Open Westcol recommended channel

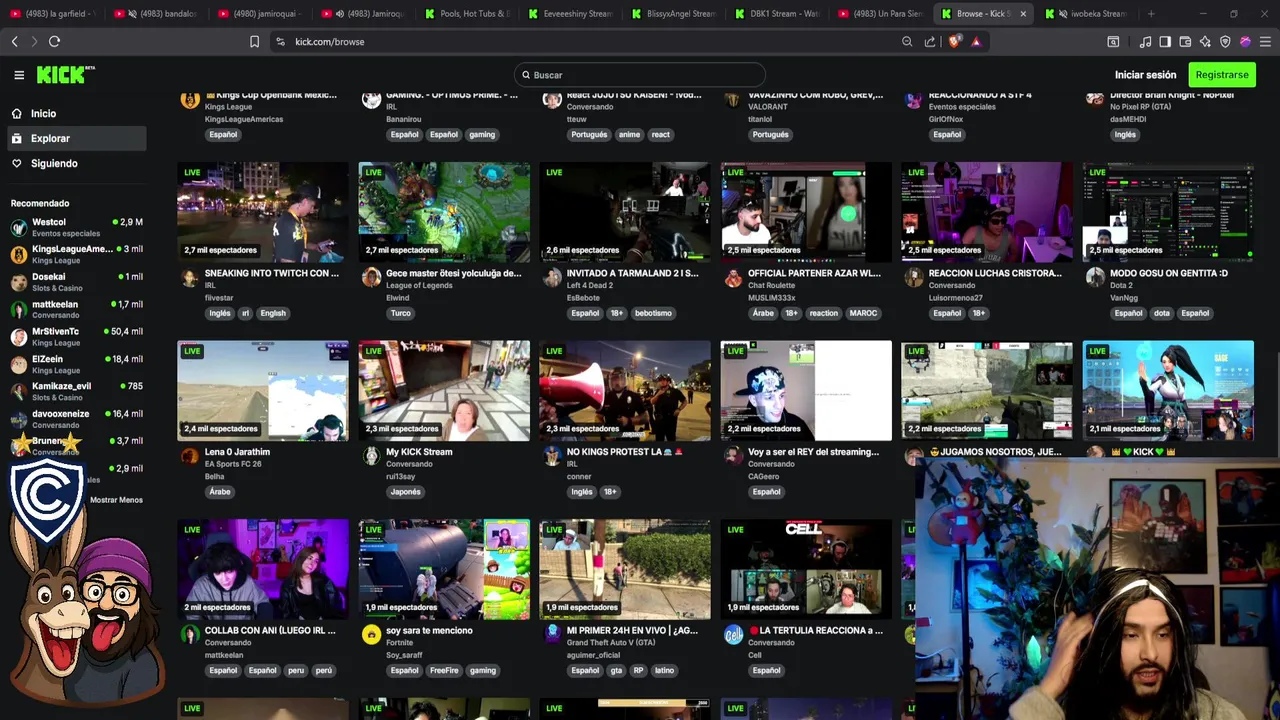pyautogui.click(x=76, y=227)
